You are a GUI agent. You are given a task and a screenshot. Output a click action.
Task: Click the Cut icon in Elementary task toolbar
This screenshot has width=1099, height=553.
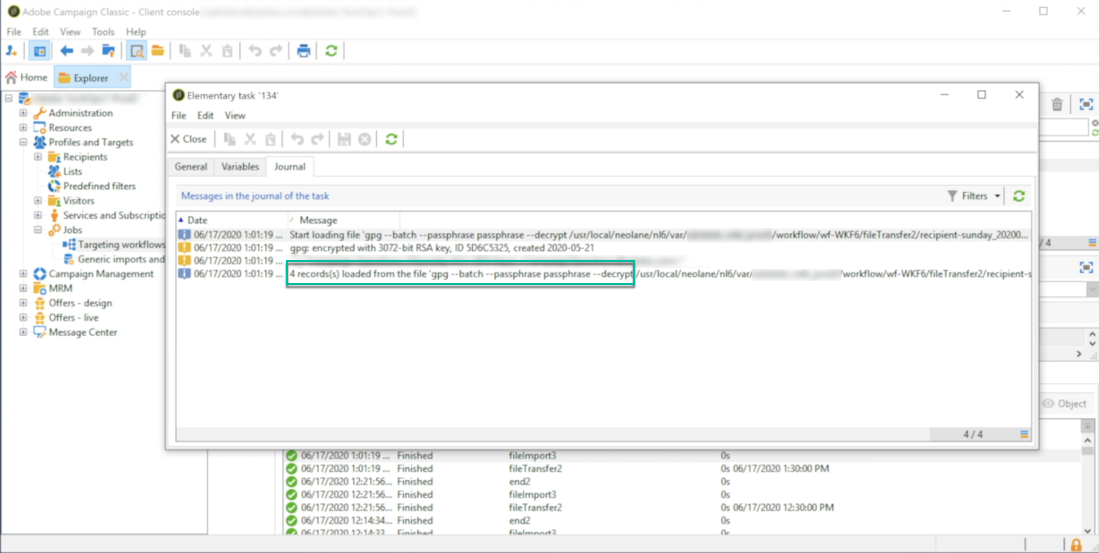250,139
